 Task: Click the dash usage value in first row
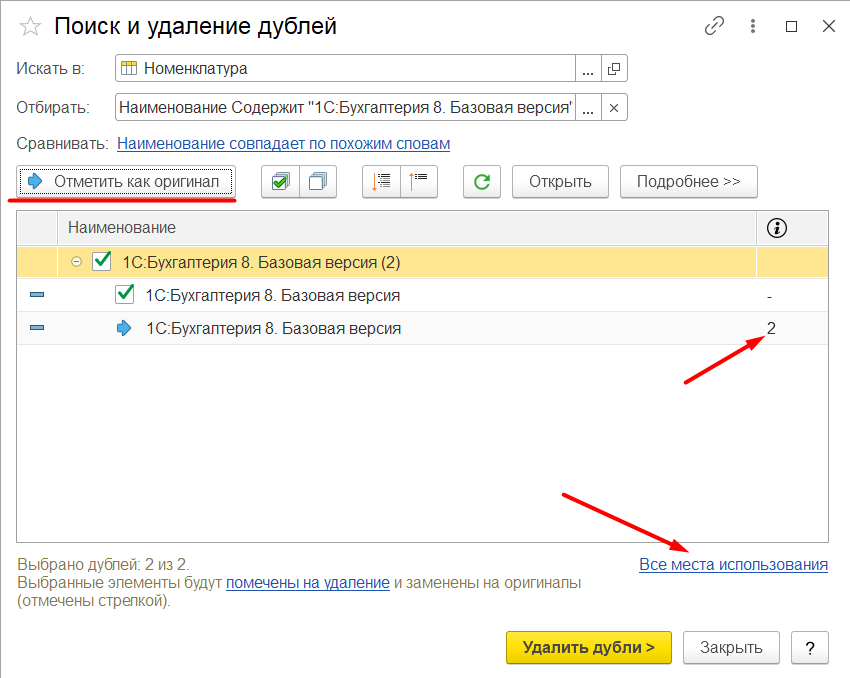769,297
